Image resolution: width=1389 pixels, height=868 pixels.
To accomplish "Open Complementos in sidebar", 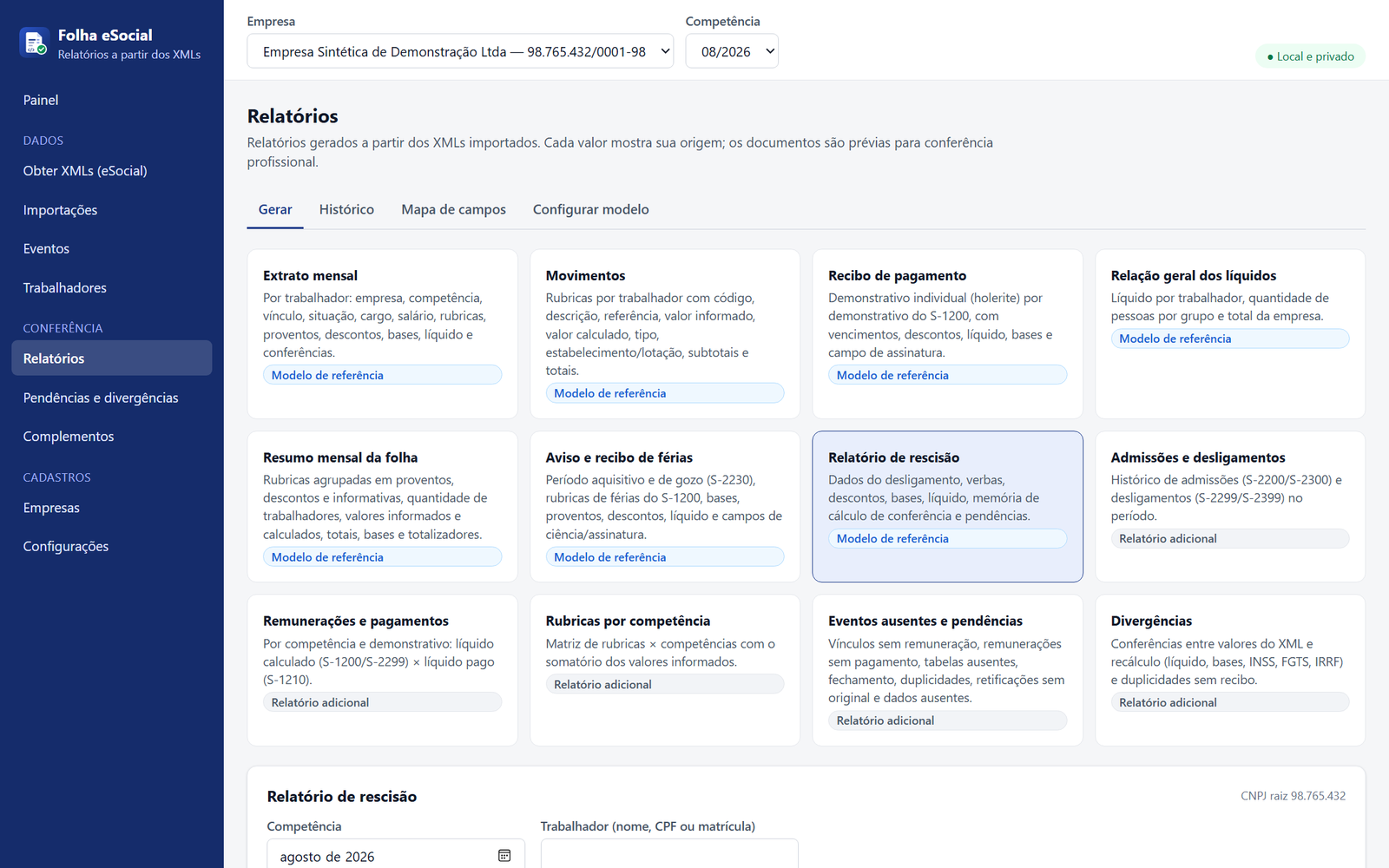I will click(112, 437).
